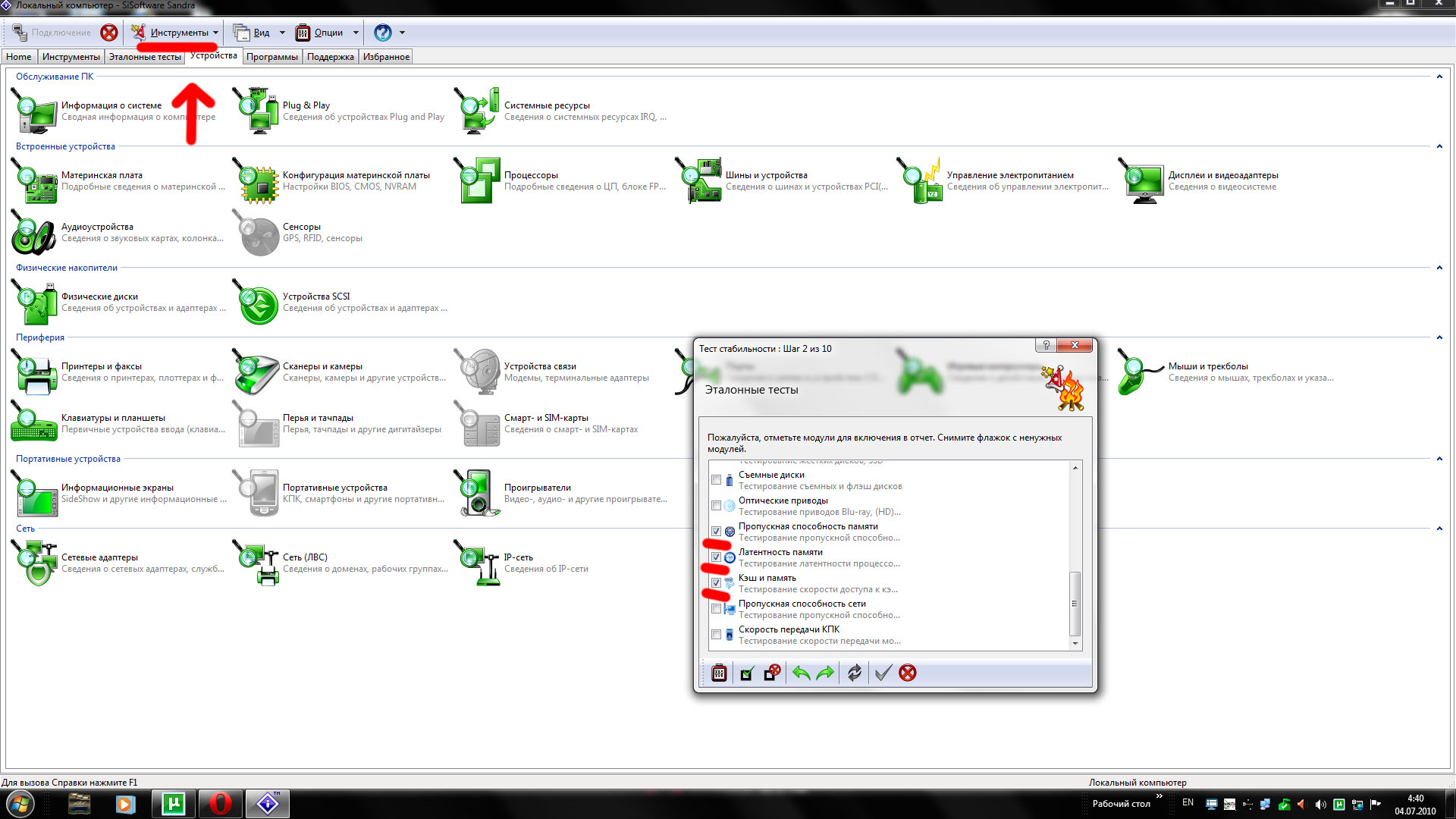Screen dimensions: 1456x819
Task: Click the dialog help question-mark button
Action: click(1046, 346)
